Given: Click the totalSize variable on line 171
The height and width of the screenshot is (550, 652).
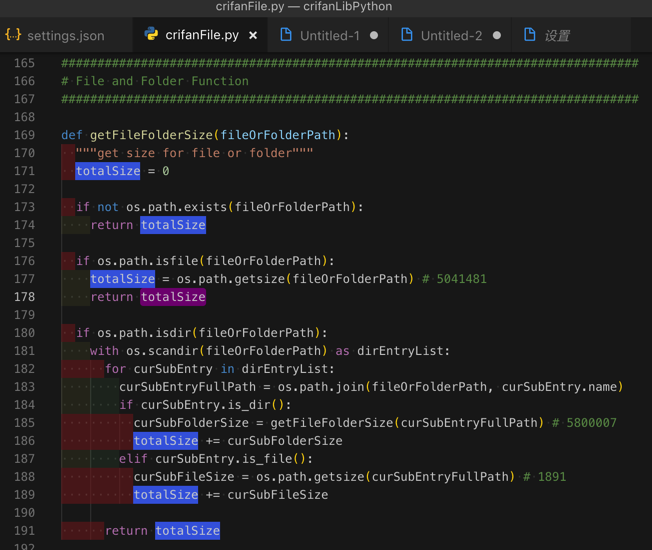Looking at the screenshot, I should [x=108, y=171].
